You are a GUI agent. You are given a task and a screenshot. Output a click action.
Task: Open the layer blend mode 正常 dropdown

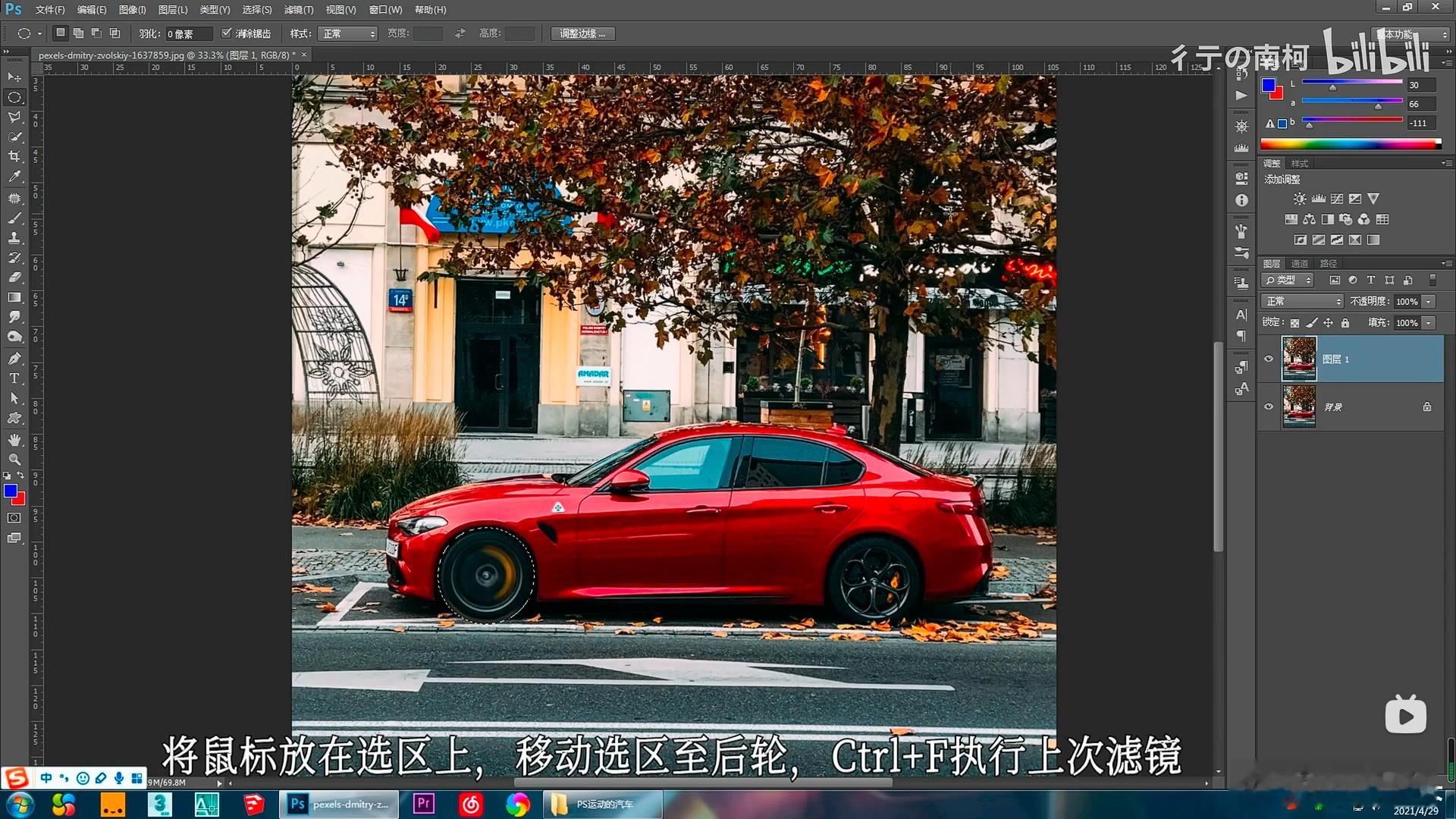1301,301
